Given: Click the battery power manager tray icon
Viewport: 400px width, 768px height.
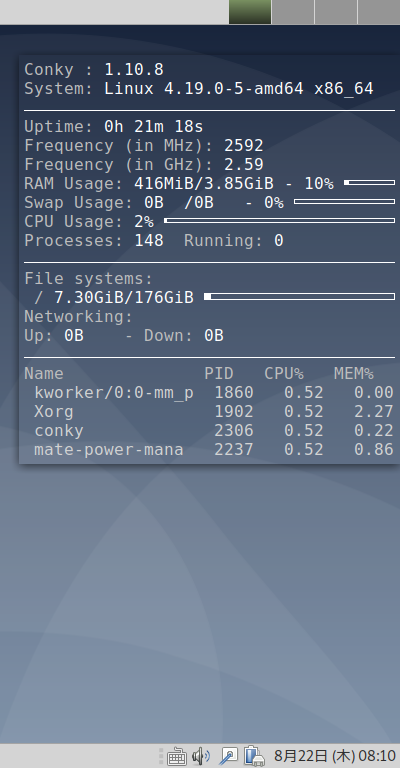Looking at the screenshot, I should (254, 756).
